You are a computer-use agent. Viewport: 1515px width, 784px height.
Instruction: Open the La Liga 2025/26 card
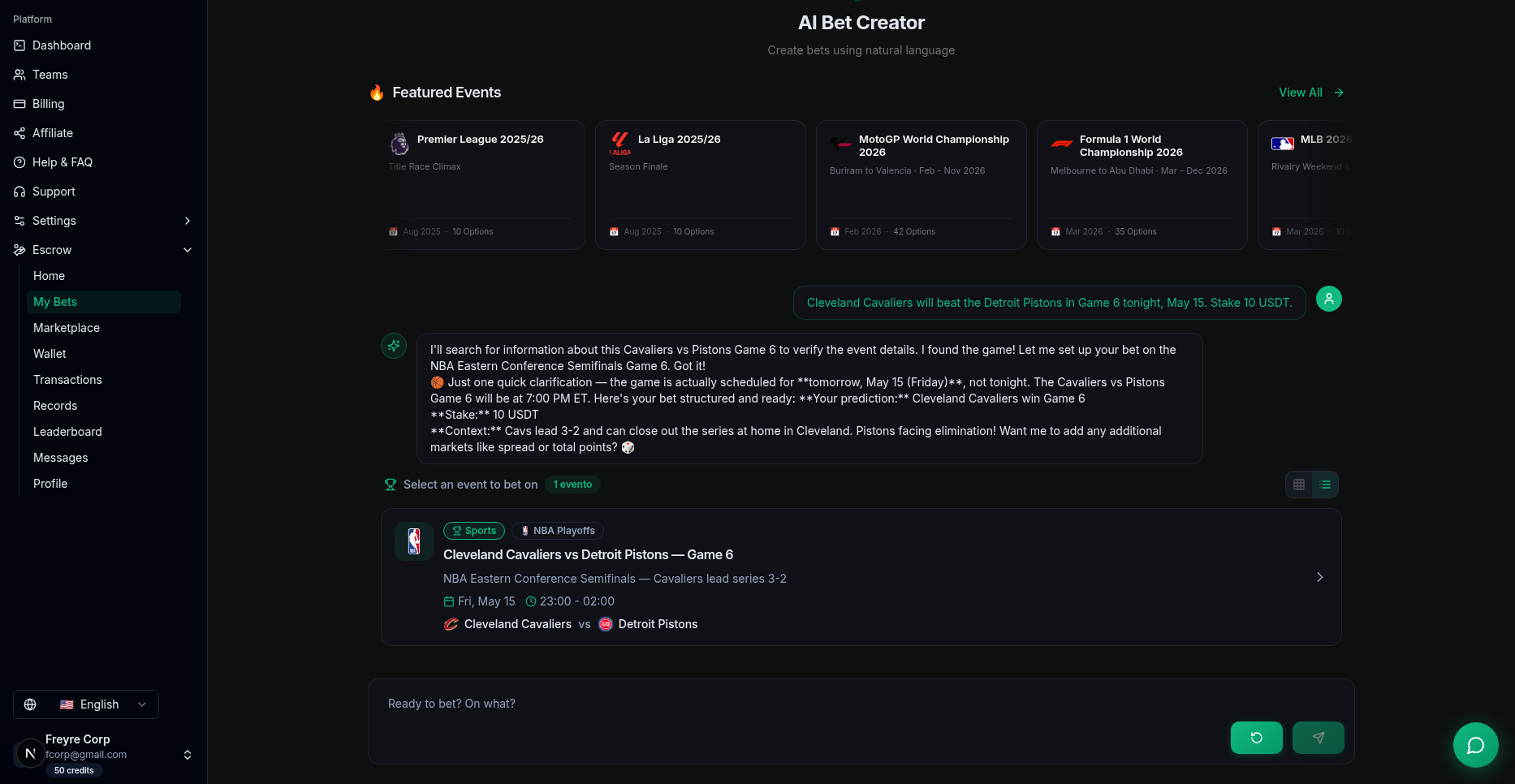click(701, 185)
